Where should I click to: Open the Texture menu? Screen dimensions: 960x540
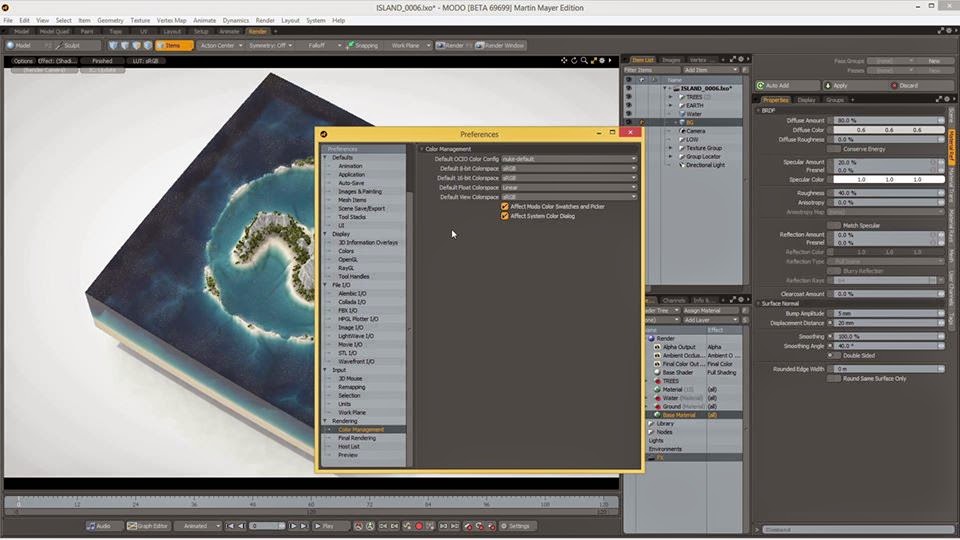point(140,20)
